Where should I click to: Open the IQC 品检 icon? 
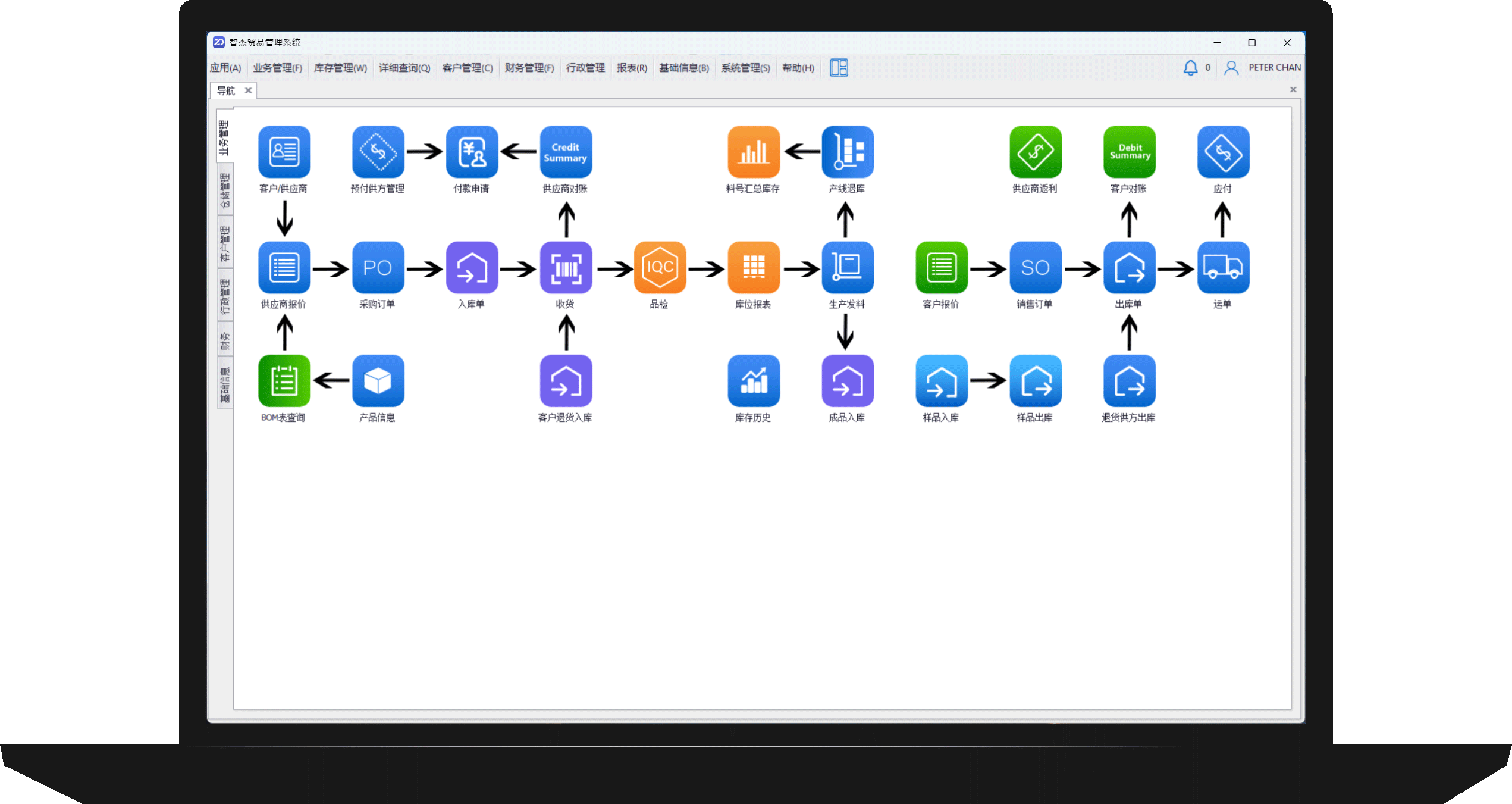[x=660, y=268]
